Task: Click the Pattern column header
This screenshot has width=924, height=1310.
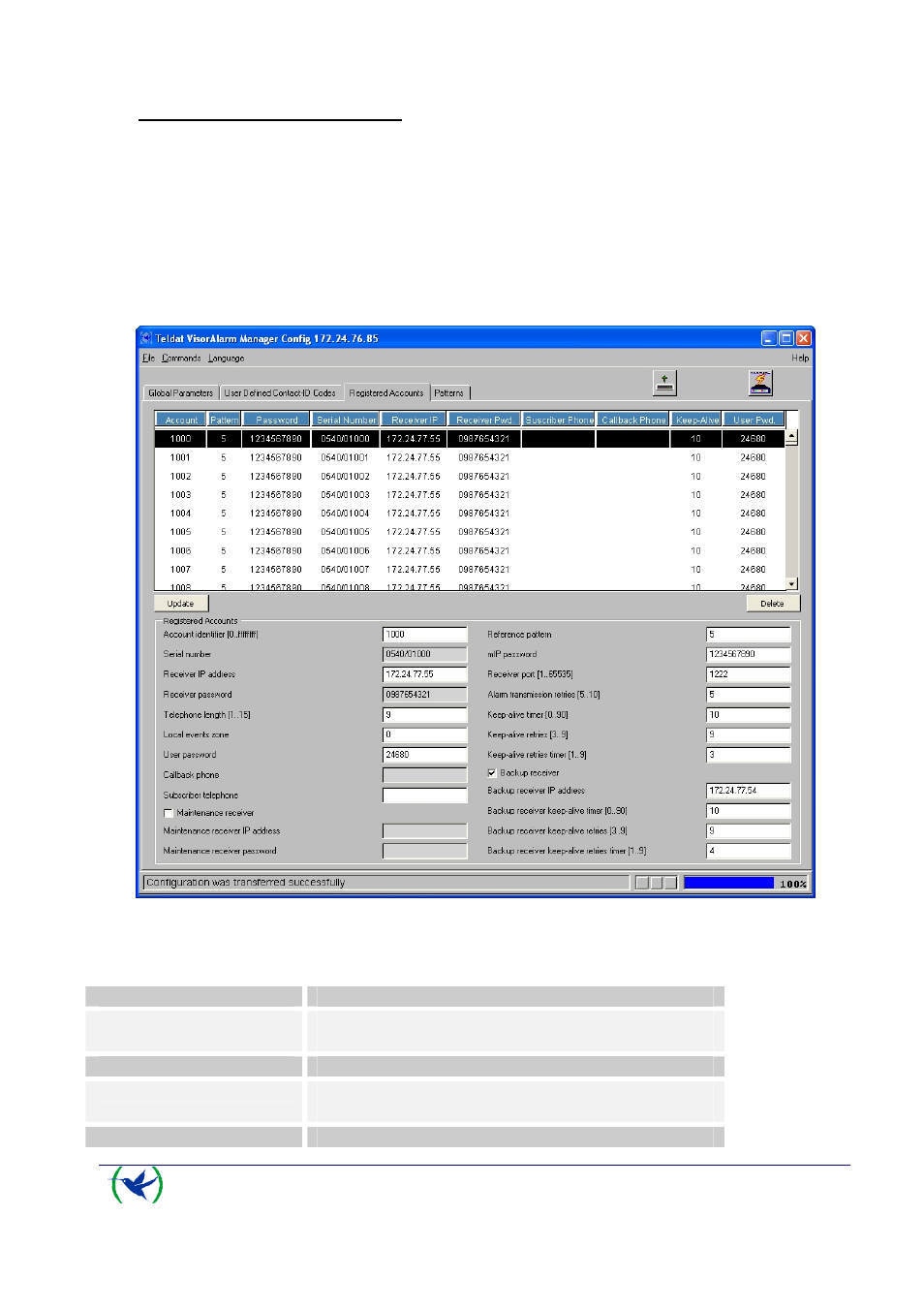Action: point(225,420)
